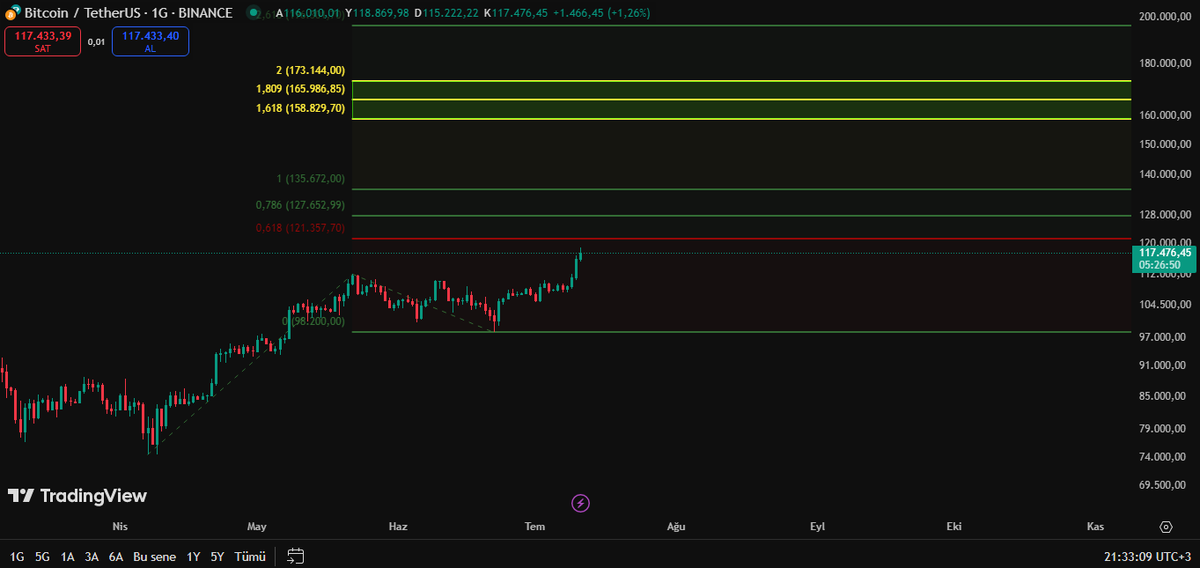The image size is (1200, 568).
Task: Click the 200.000,00 price scale label
Action: coord(1165,18)
